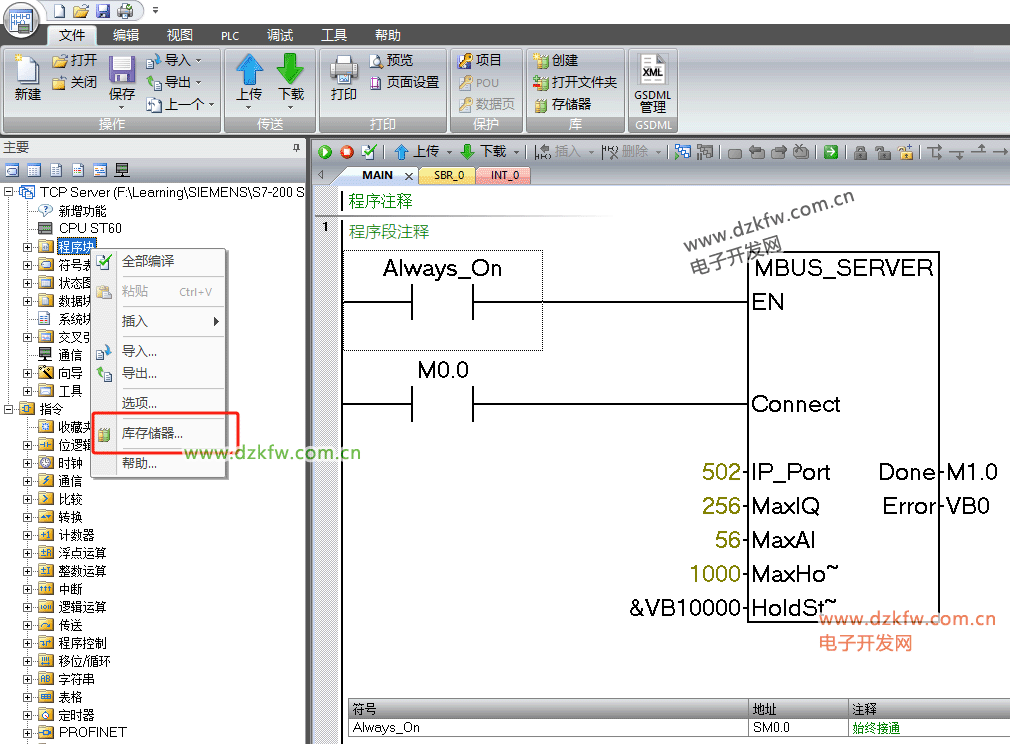
Task: Open the 导入 (Import) dropdown arrow in ribbon
Action: pos(198,60)
